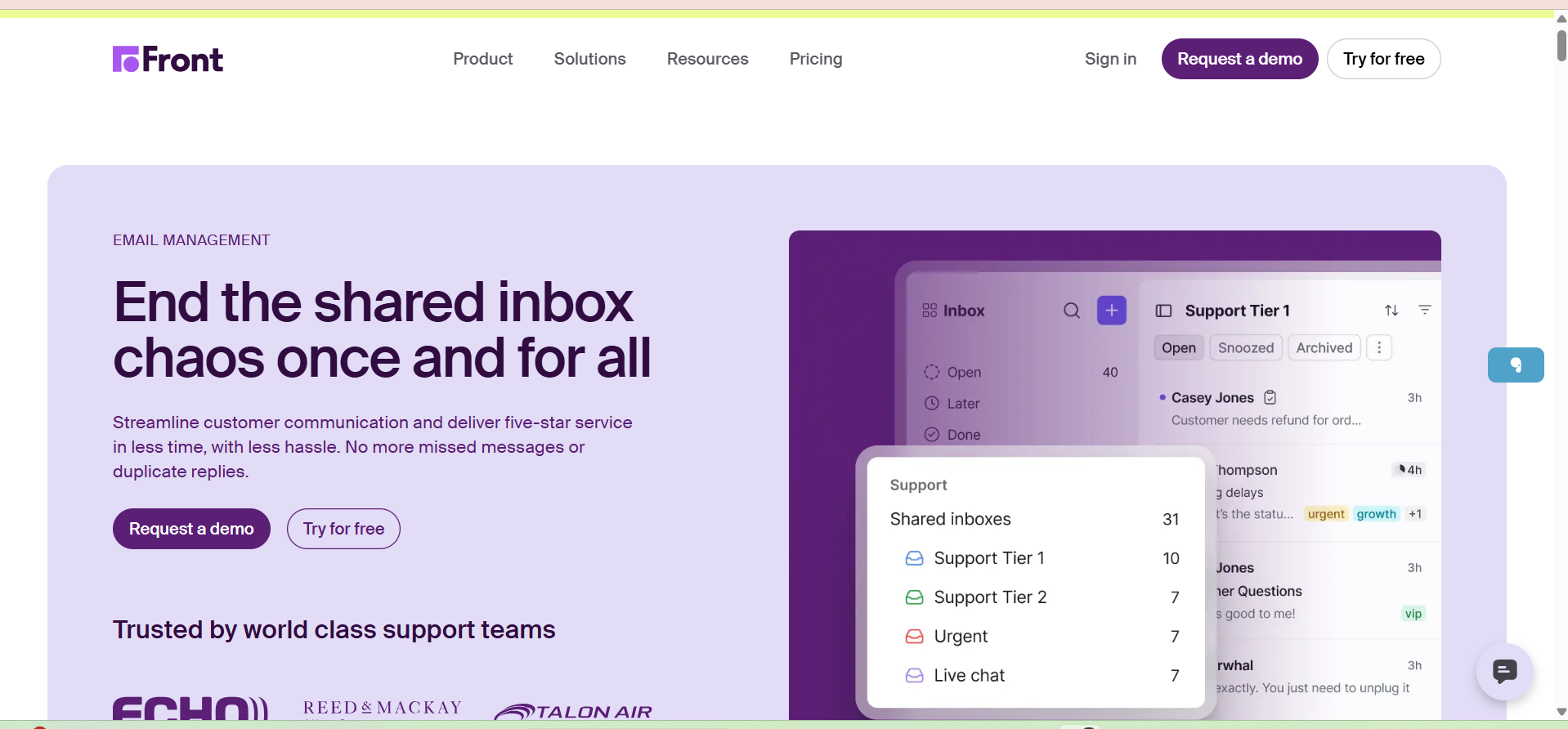This screenshot has height=729, width=1568.
Task: Open the three-dot more options button
Action: 1378,347
